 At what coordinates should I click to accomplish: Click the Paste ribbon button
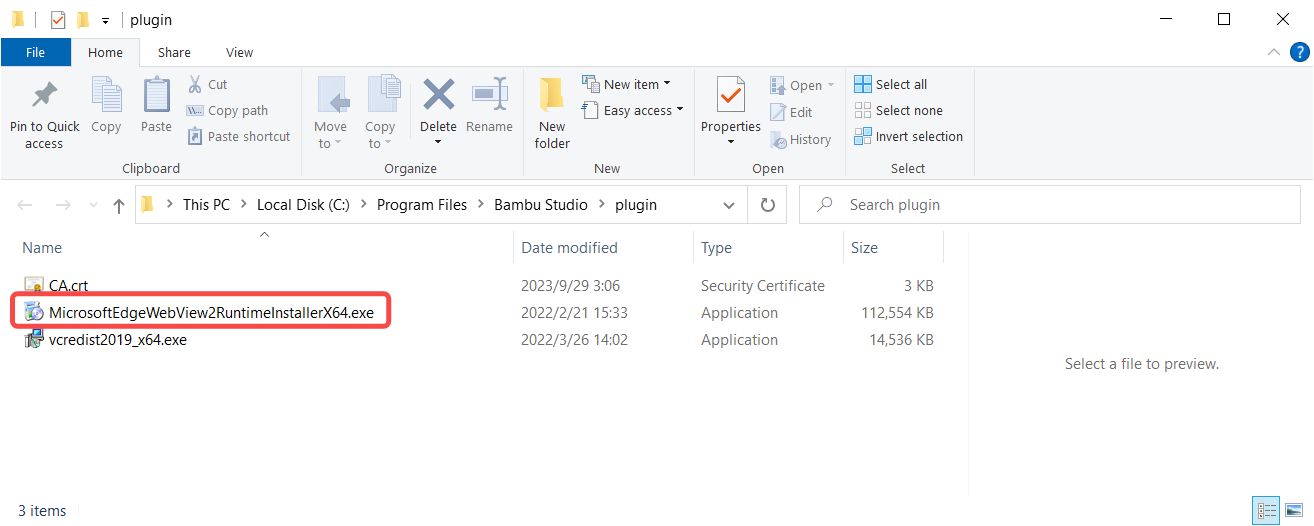tap(156, 106)
